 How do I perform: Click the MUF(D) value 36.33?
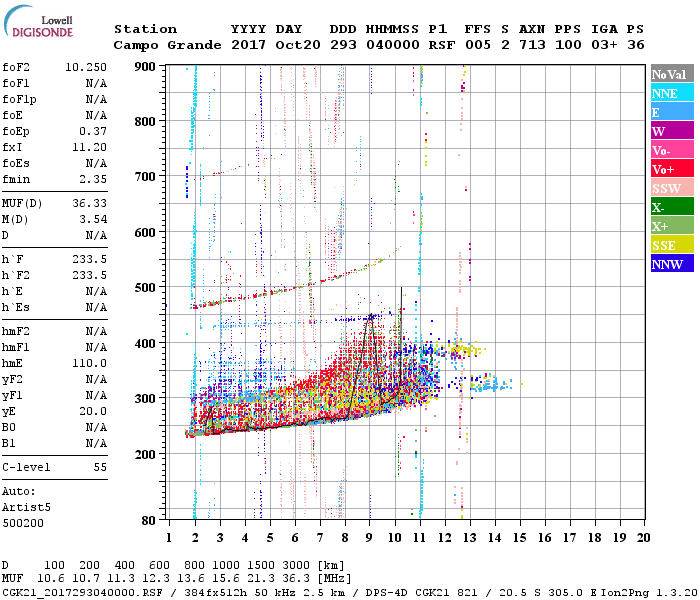(x=89, y=203)
